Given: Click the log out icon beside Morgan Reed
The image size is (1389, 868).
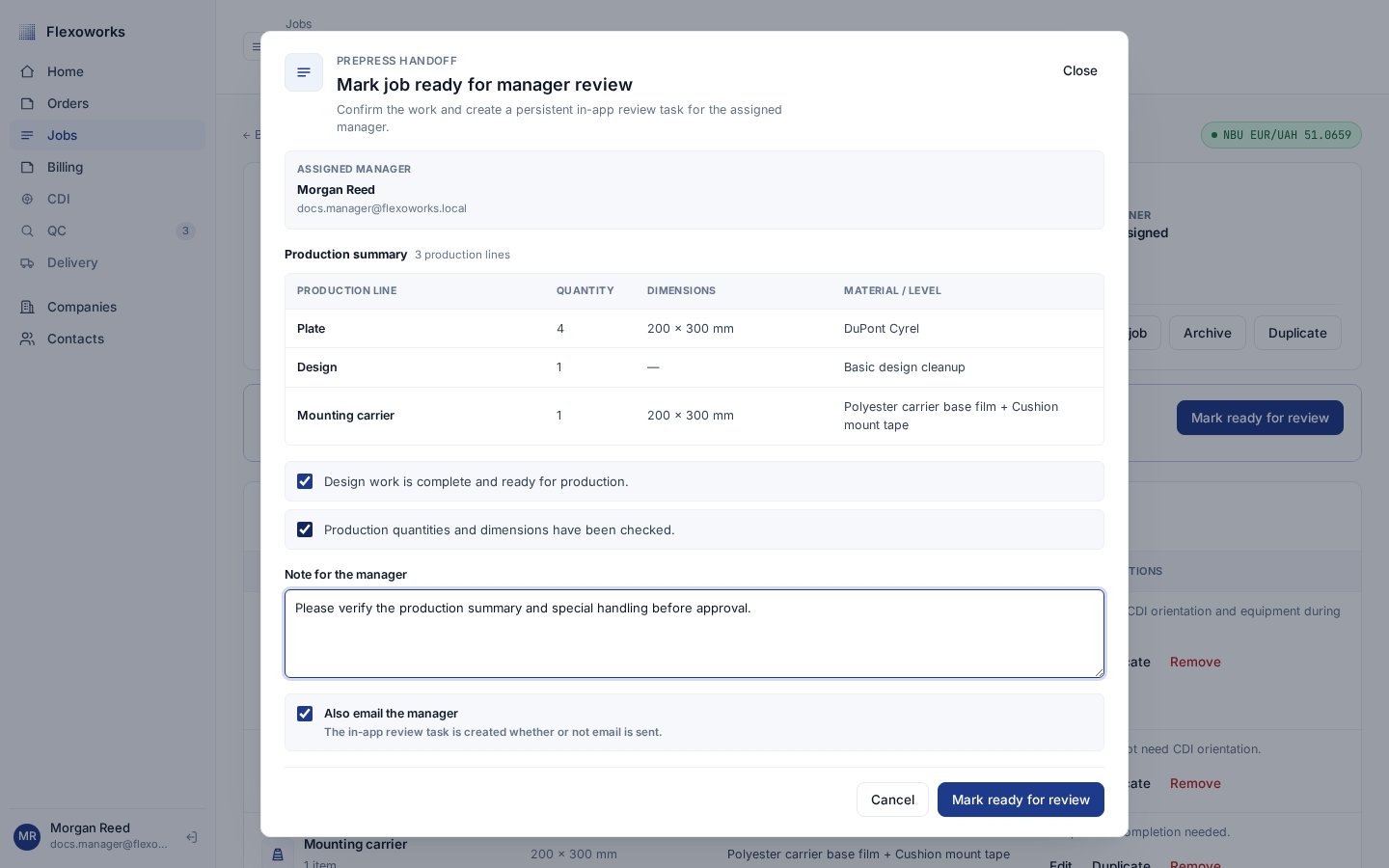Looking at the screenshot, I should (x=192, y=837).
